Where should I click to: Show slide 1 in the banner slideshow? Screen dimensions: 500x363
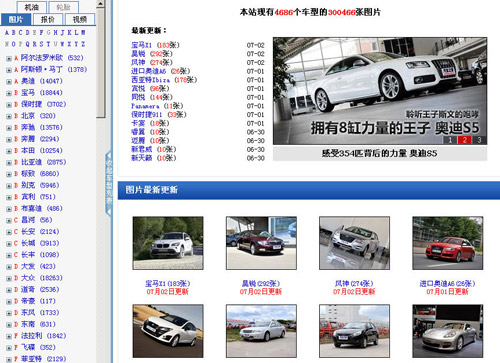[x=450, y=140]
